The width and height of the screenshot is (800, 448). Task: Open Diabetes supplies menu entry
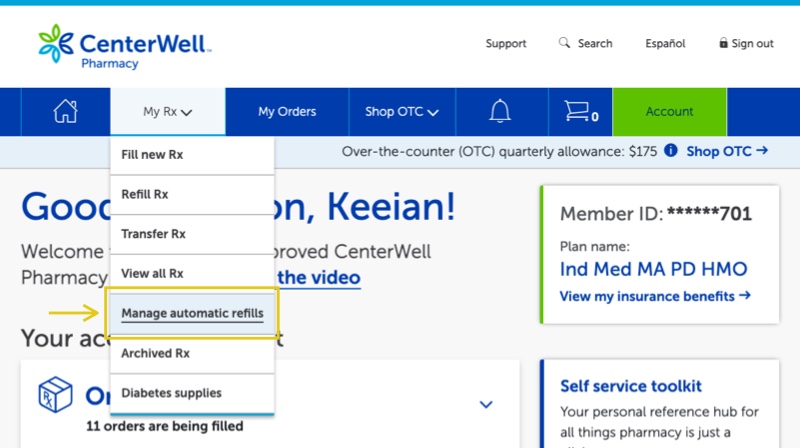(192, 393)
